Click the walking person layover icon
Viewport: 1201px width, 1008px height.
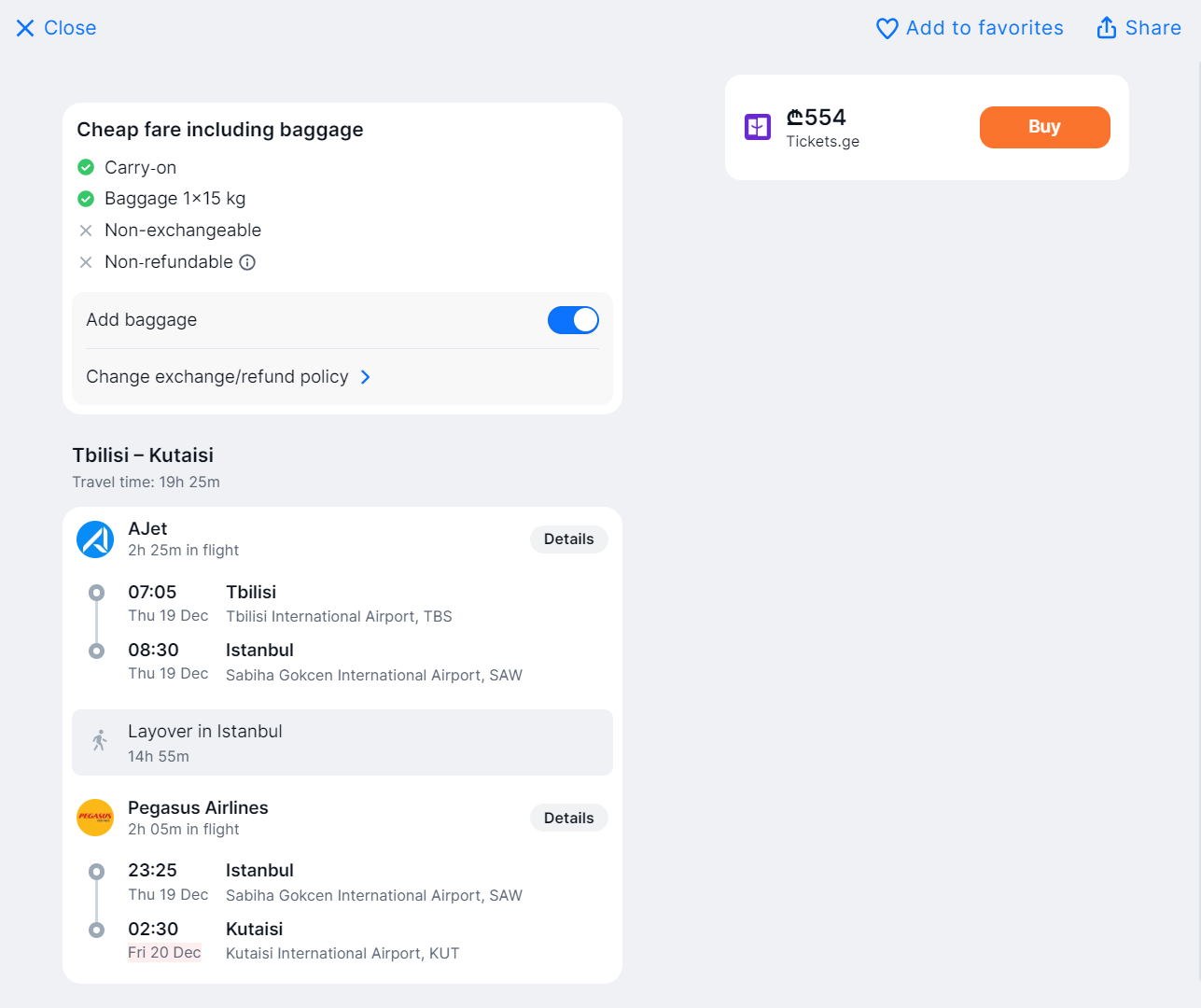point(100,741)
